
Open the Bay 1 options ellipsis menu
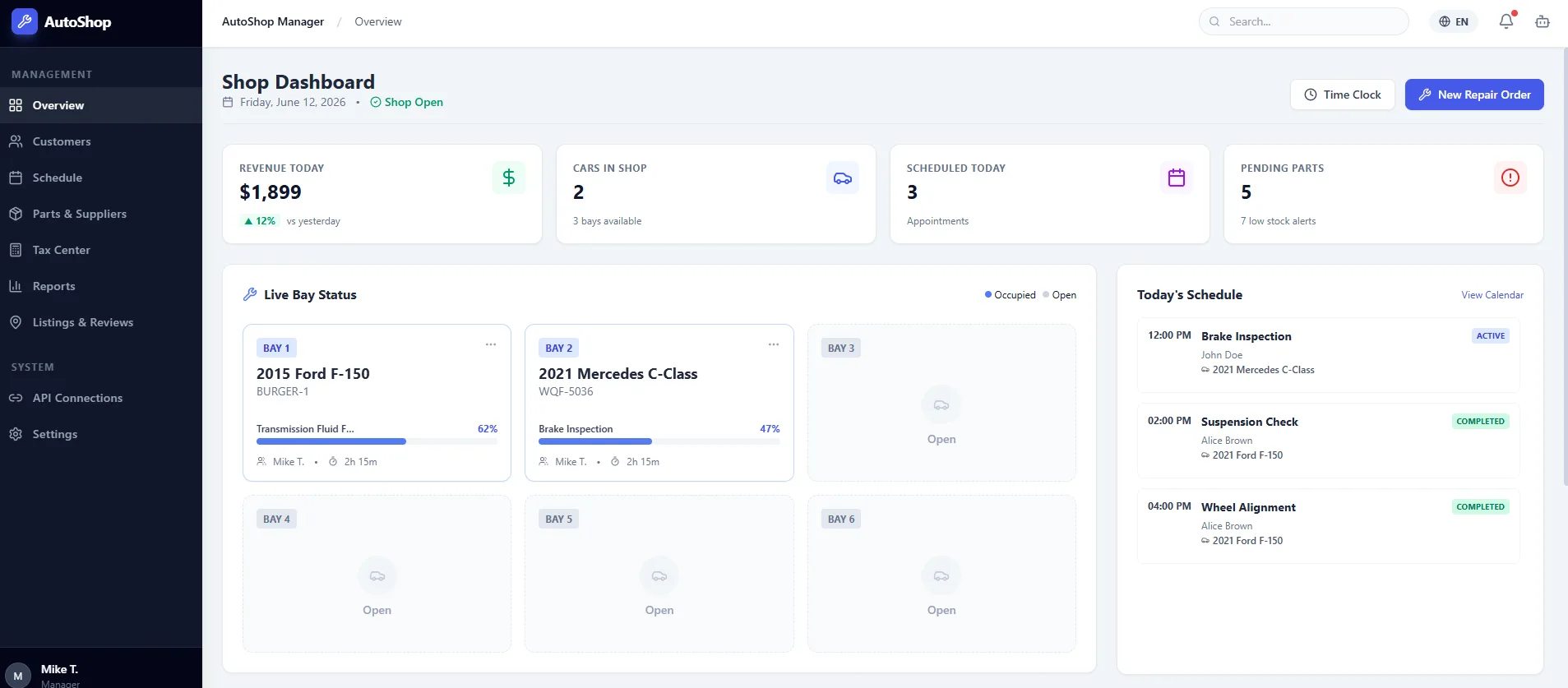pyautogui.click(x=491, y=344)
